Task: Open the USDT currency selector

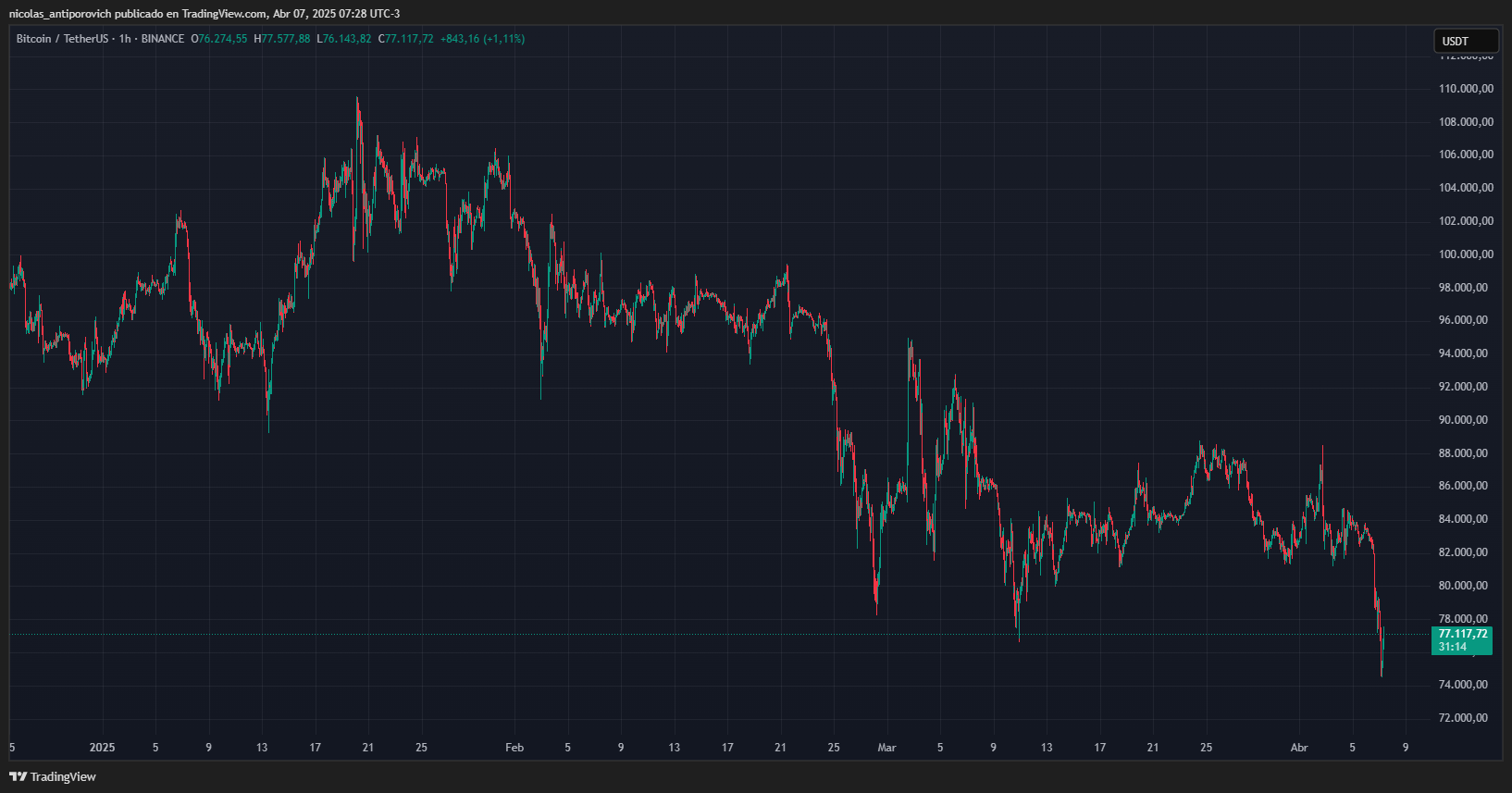Action: coord(1466,41)
